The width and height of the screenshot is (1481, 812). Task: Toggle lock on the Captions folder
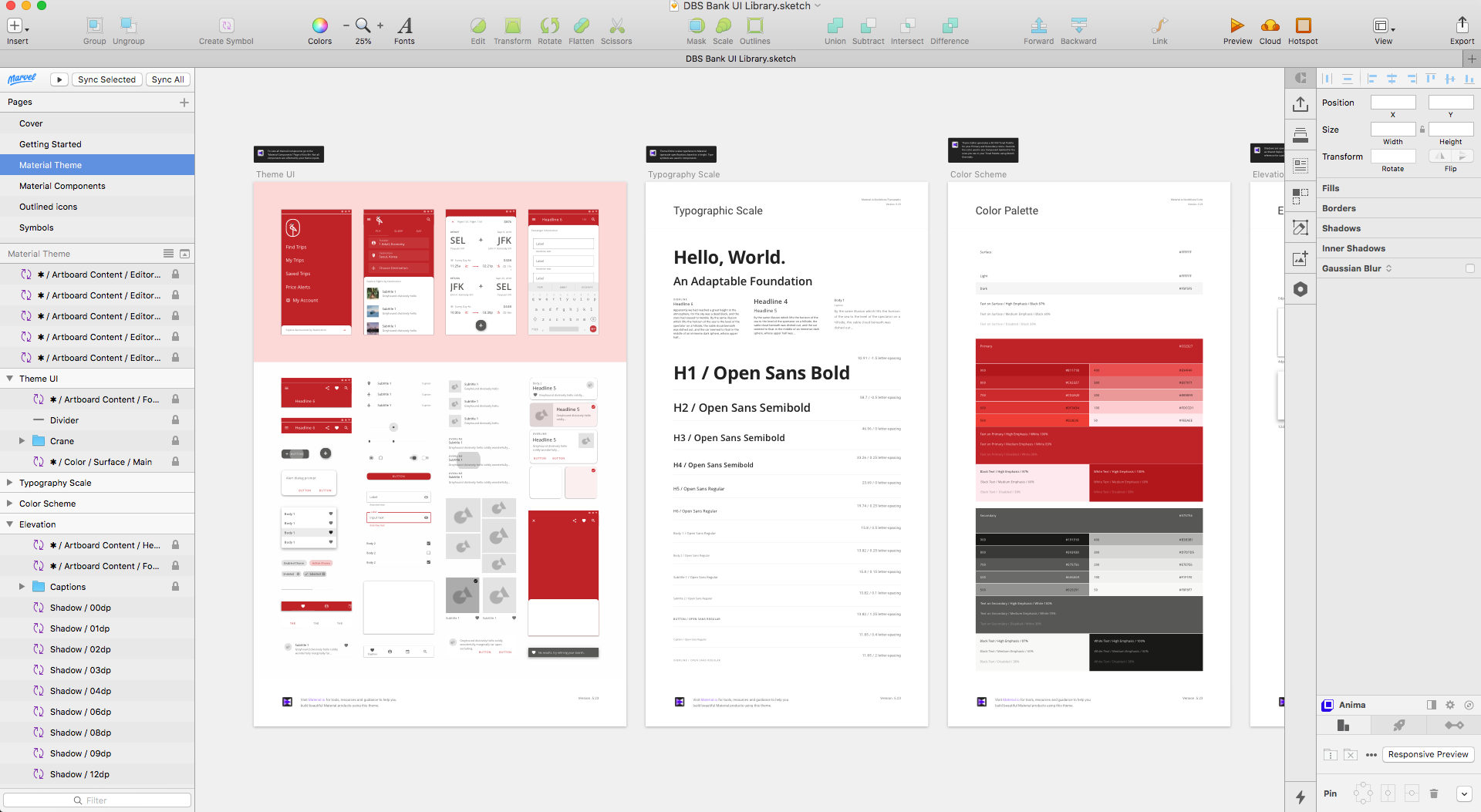click(x=175, y=587)
